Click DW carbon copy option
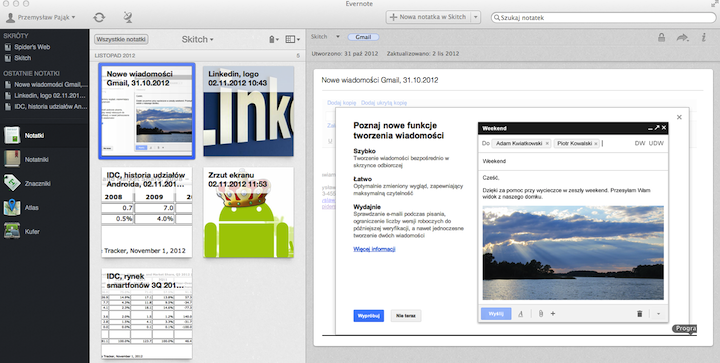720x363 pixels. (640, 143)
